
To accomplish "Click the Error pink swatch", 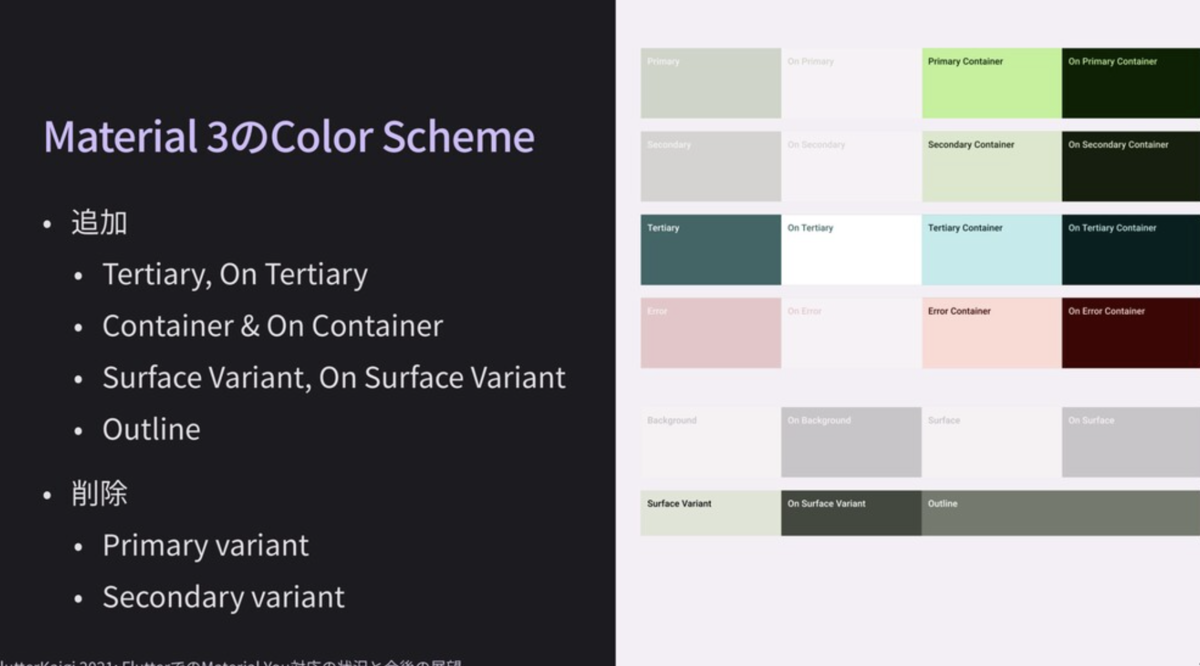I will coord(711,333).
